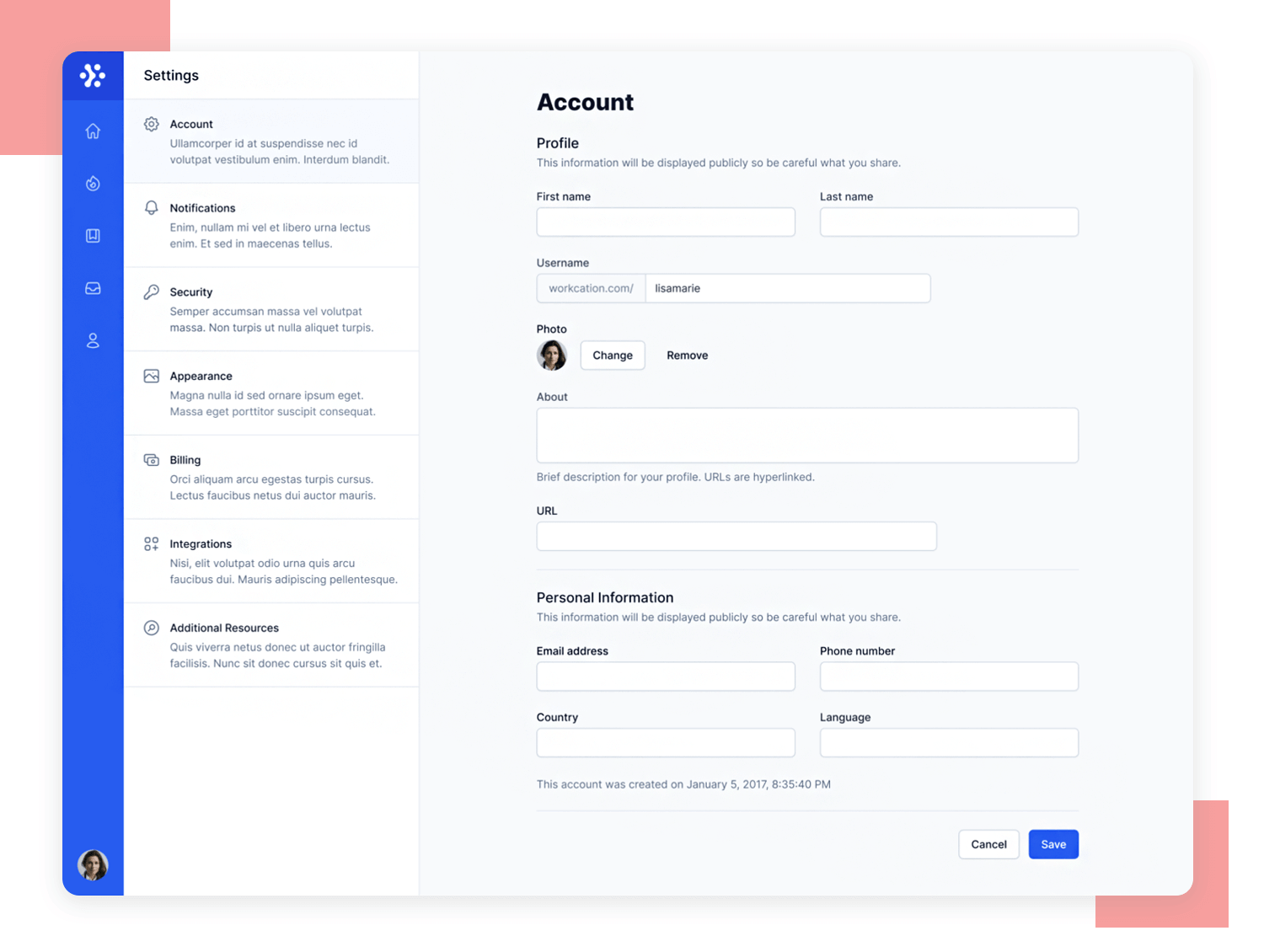Open the Billing settings section
This screenshot has height=952, width=1264.
tap(271, 477)
